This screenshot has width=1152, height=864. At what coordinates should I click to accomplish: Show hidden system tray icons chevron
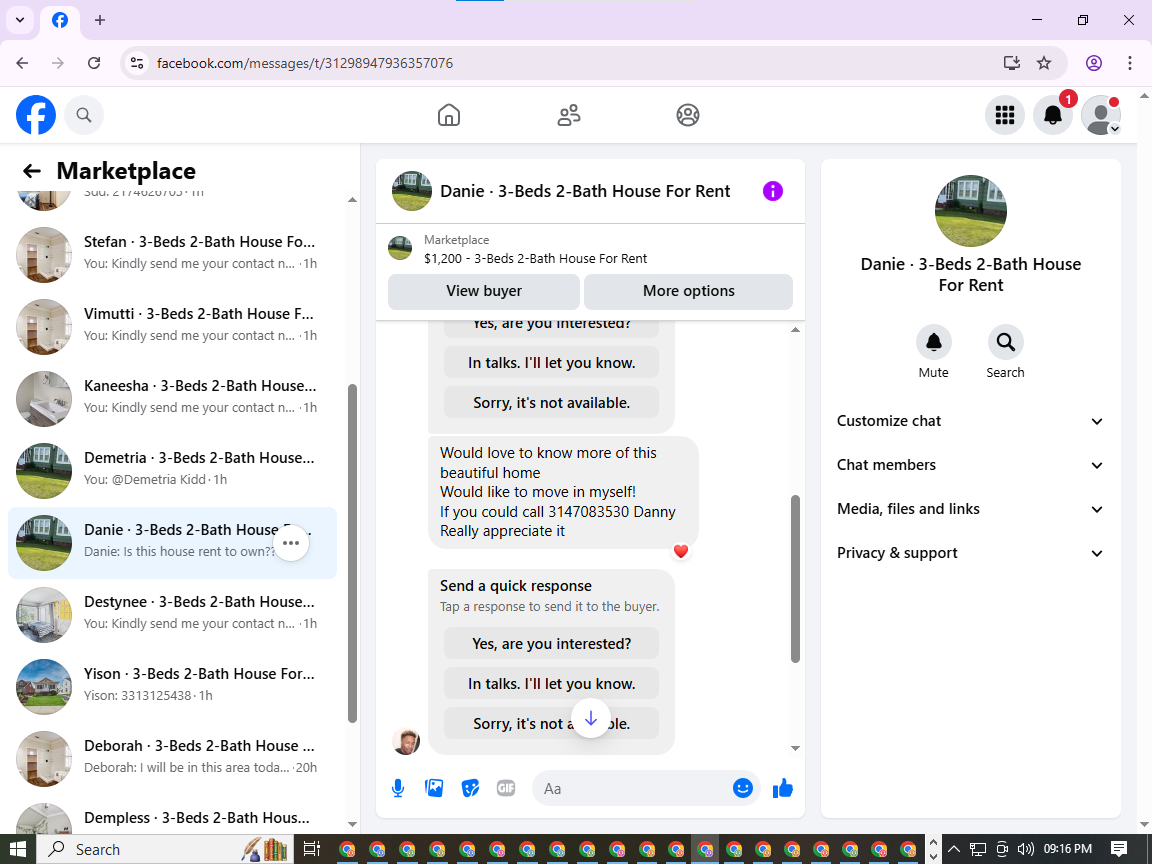(954, 849)
